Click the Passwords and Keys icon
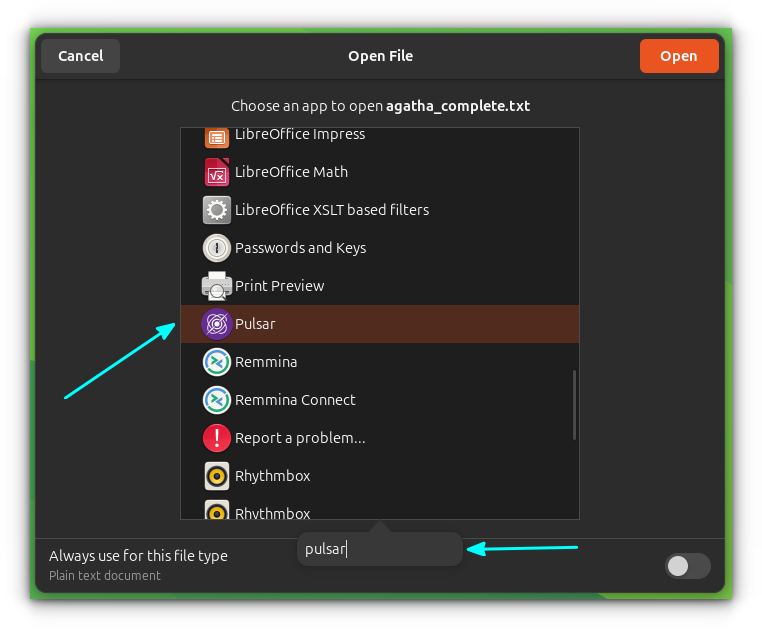This screenshot has height=631, width=762. tap(217, 248)
